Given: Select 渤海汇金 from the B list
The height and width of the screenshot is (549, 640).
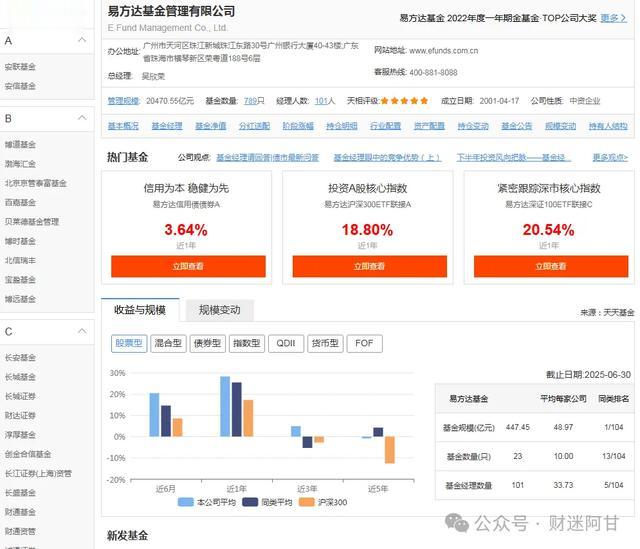Looking at the screenshot, I should tap(20, 164).
